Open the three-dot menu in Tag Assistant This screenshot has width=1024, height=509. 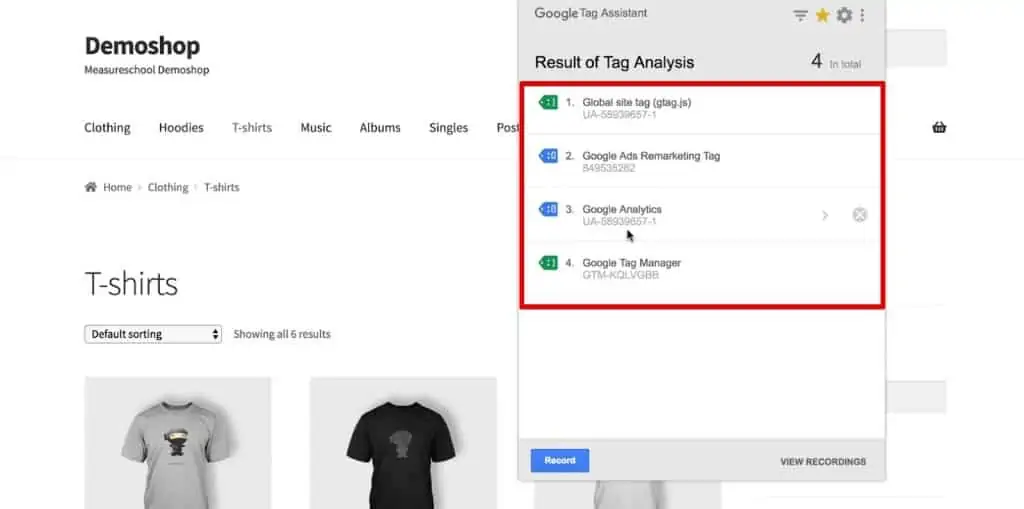pos(862,15)
